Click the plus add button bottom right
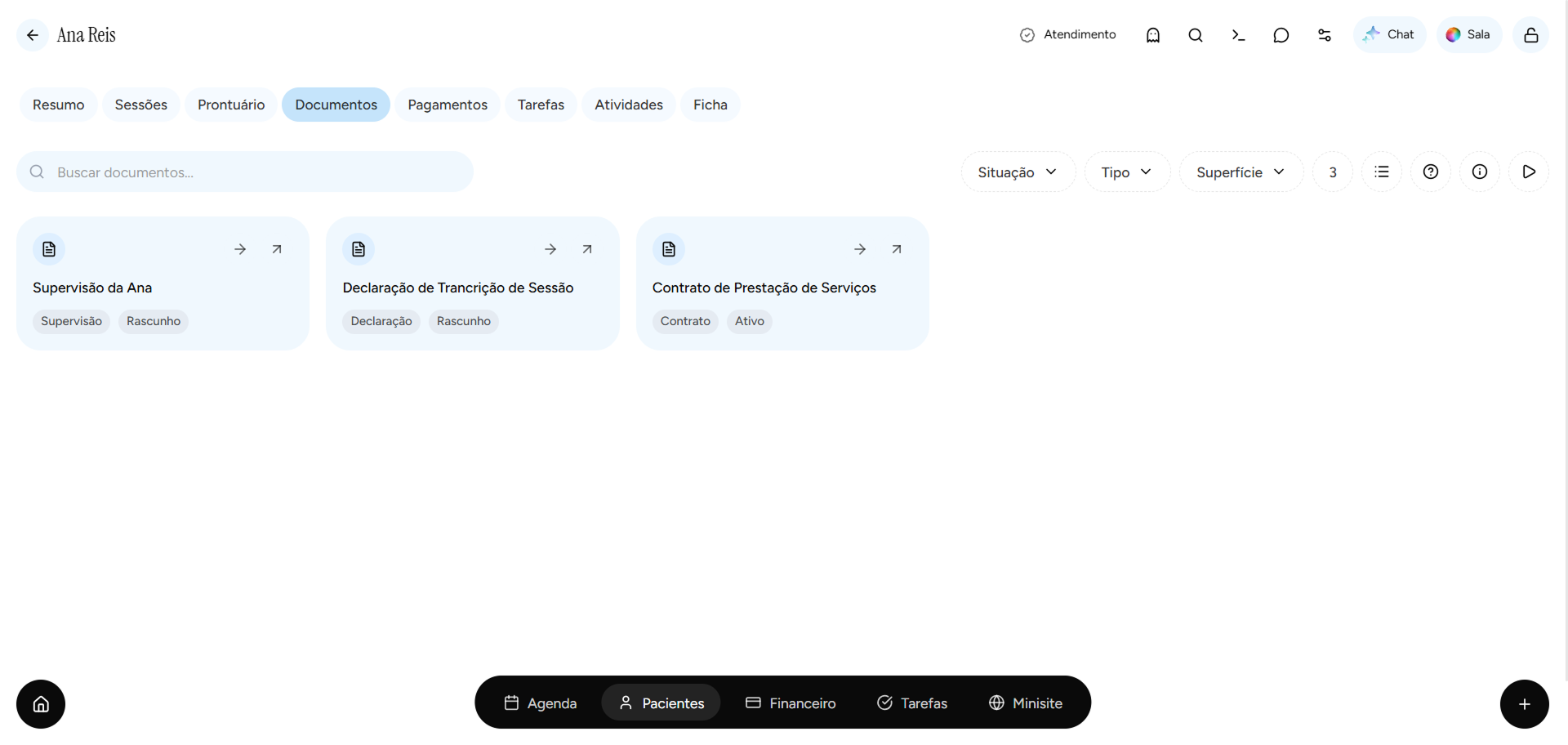Viewport: 1568px width, 745px height. coord(1525,704)
